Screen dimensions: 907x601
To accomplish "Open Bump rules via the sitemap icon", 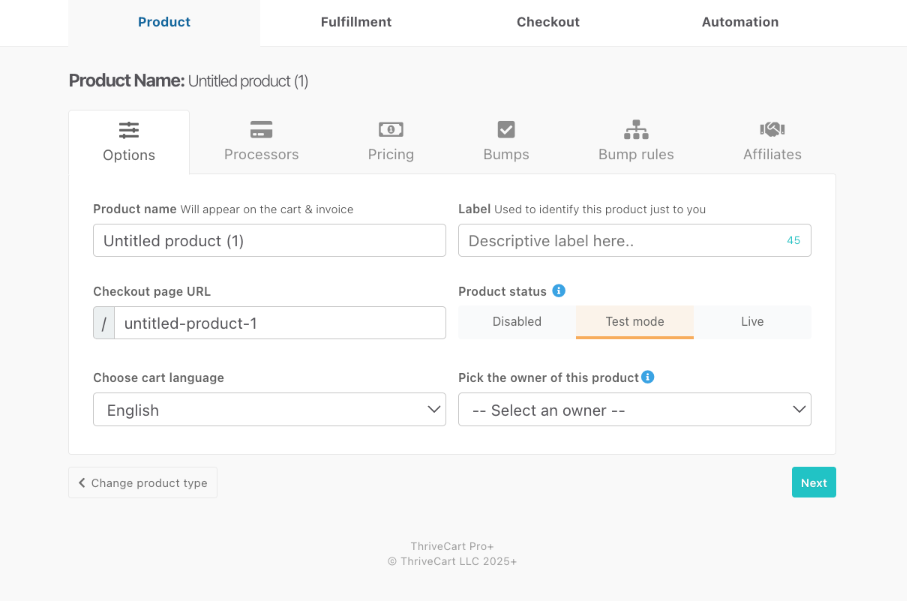I will 636,130.
